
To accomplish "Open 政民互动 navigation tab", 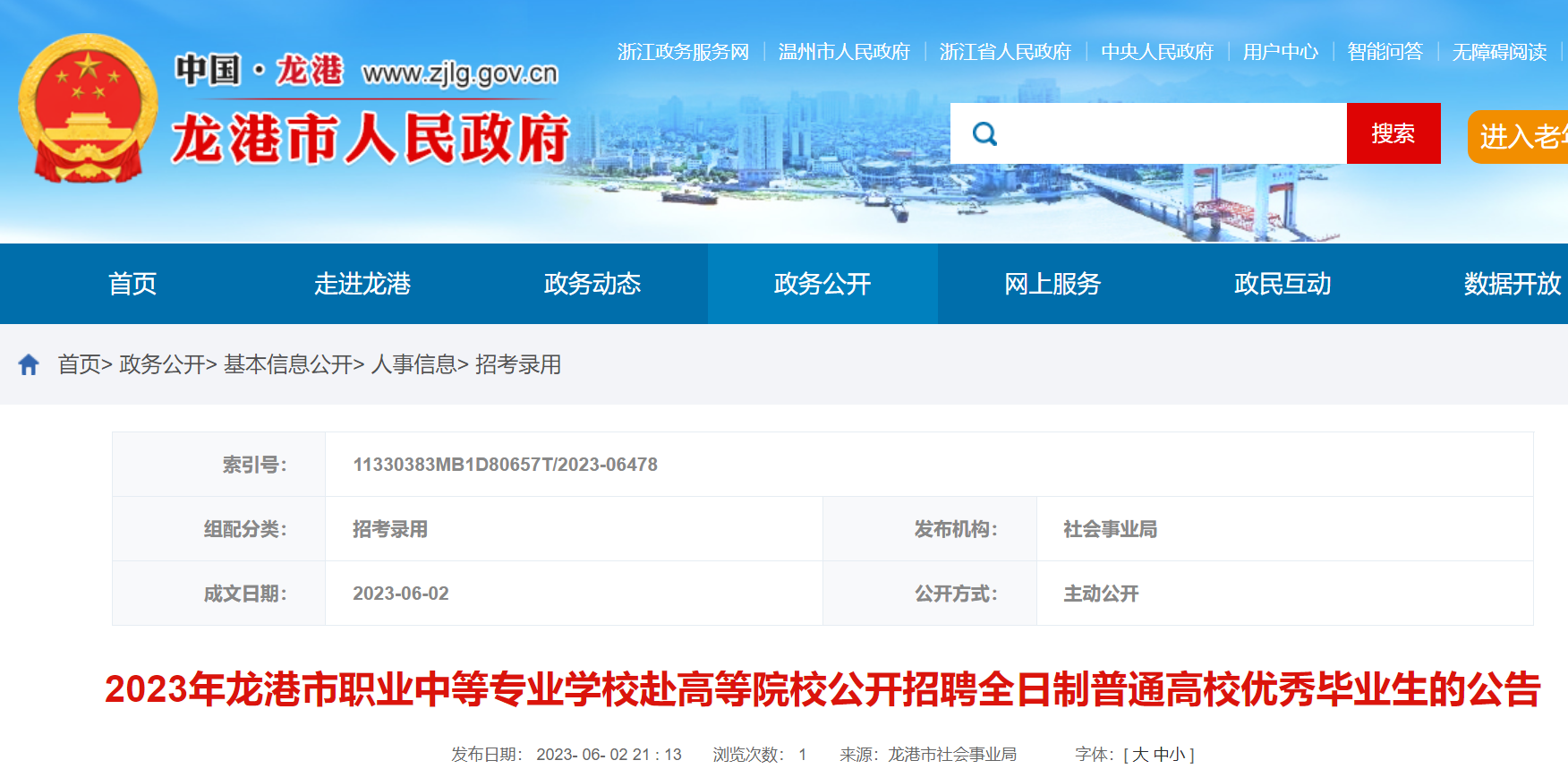I will (x=1283, y=284).
